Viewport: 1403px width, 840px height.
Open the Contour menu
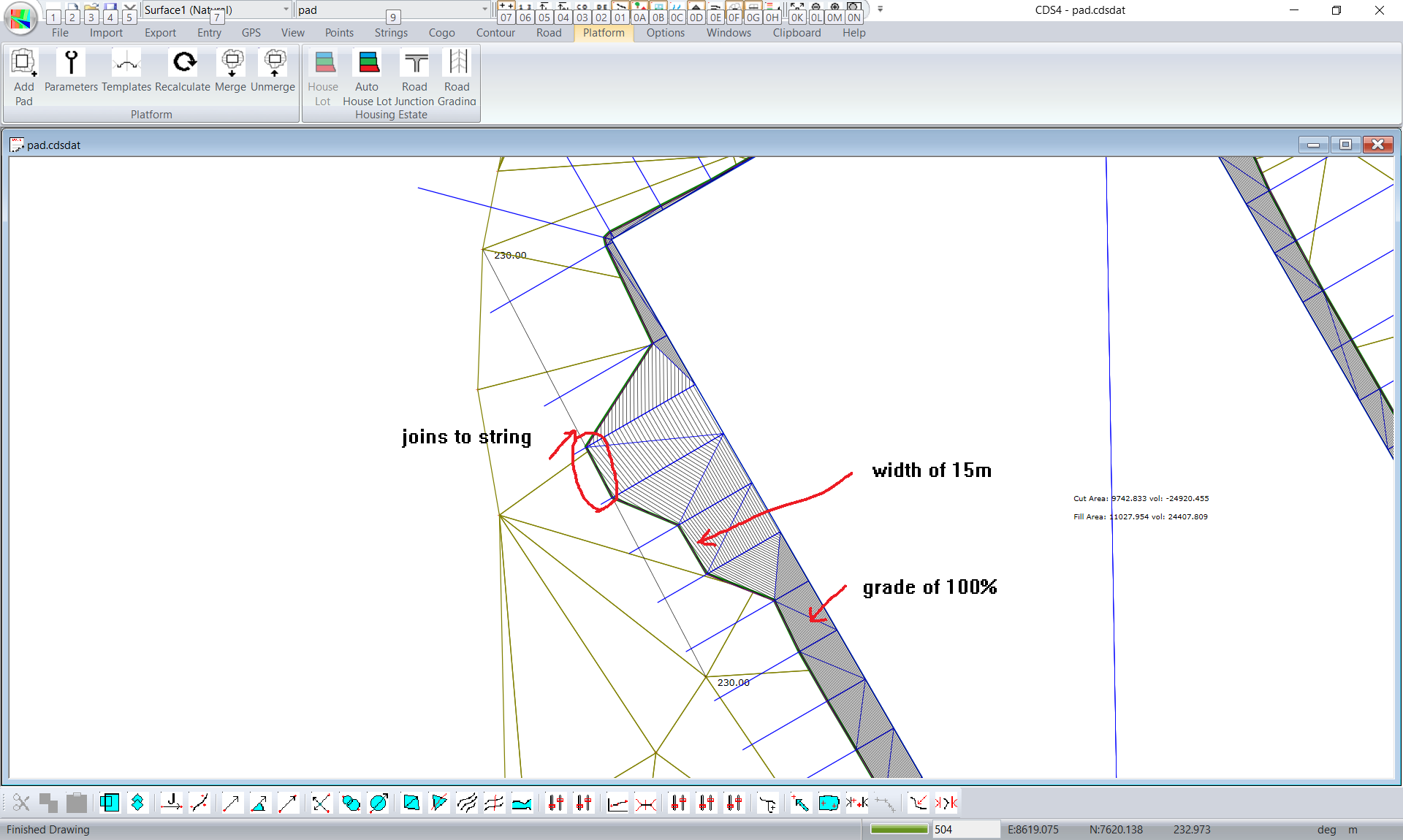[495, 33]
